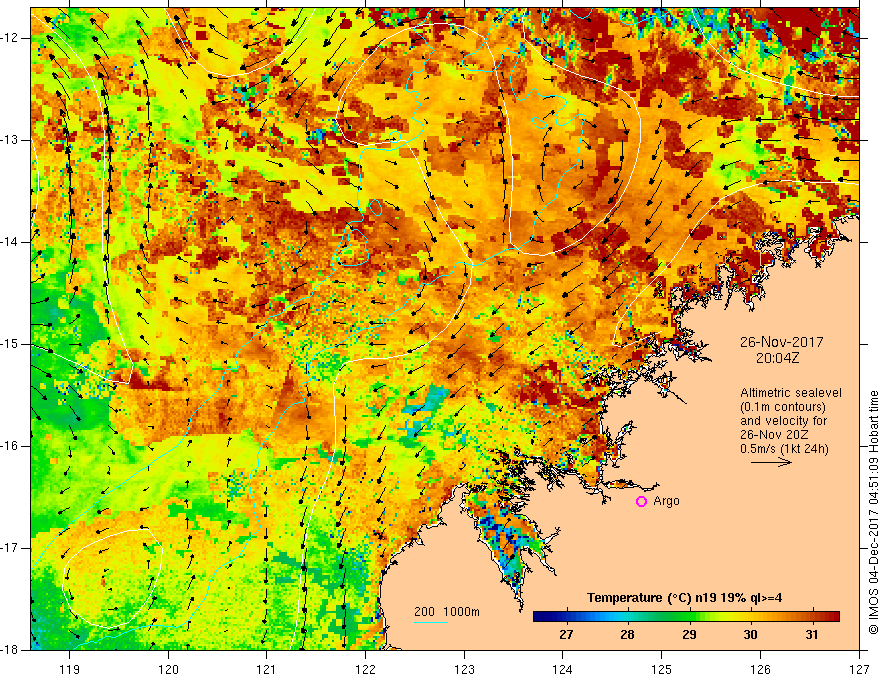Click the '200 1000m' depth legend text

447,612
